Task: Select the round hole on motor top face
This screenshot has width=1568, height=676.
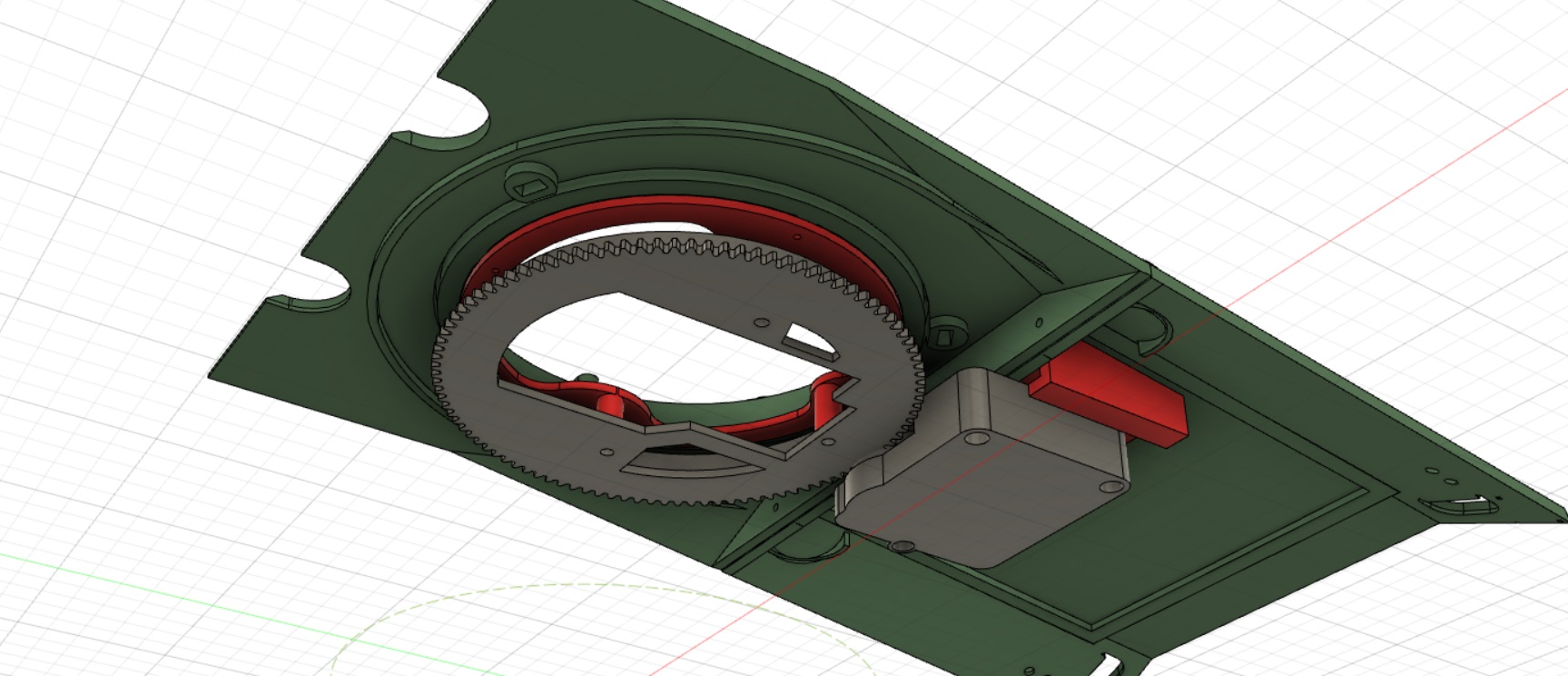Action: pyautogui.click(x=977, y=438)
